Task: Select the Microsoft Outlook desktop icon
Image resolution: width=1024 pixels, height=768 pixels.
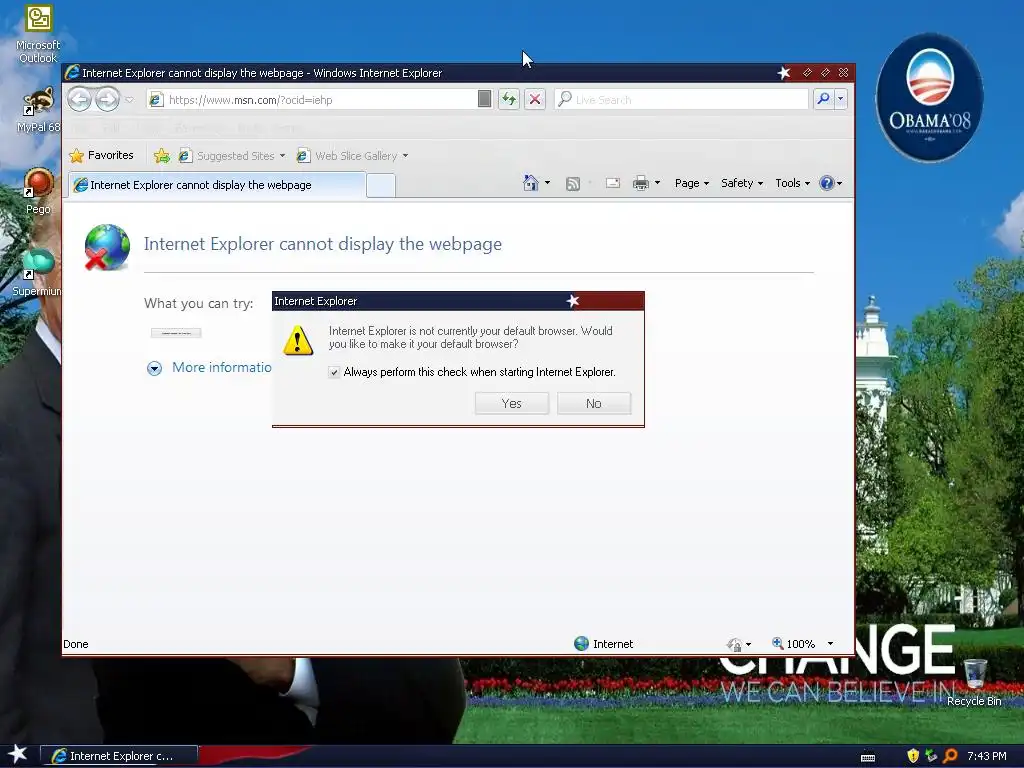Action: click(x=38, y=34)
